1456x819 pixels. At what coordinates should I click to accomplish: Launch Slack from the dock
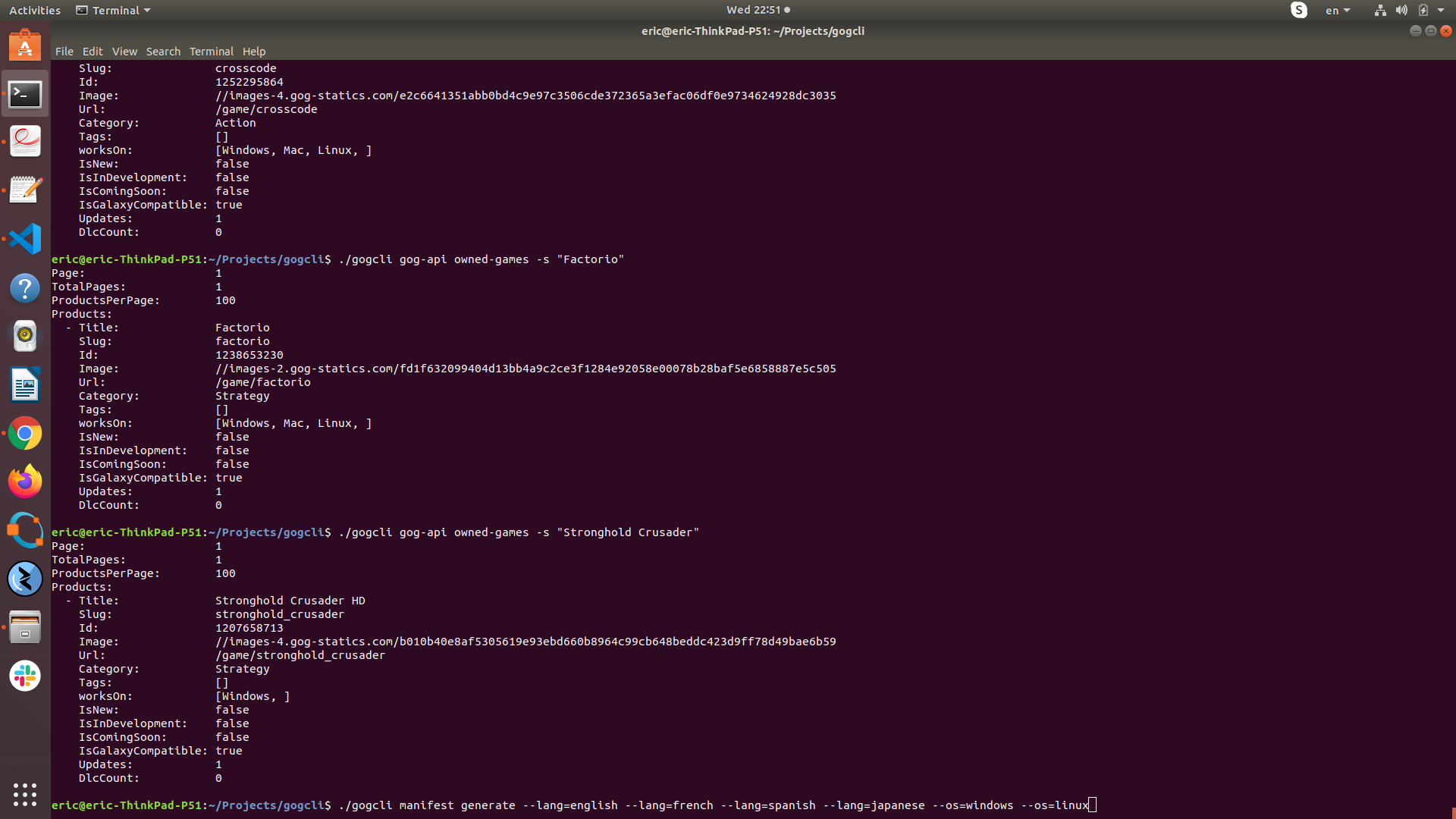[25, 676]
